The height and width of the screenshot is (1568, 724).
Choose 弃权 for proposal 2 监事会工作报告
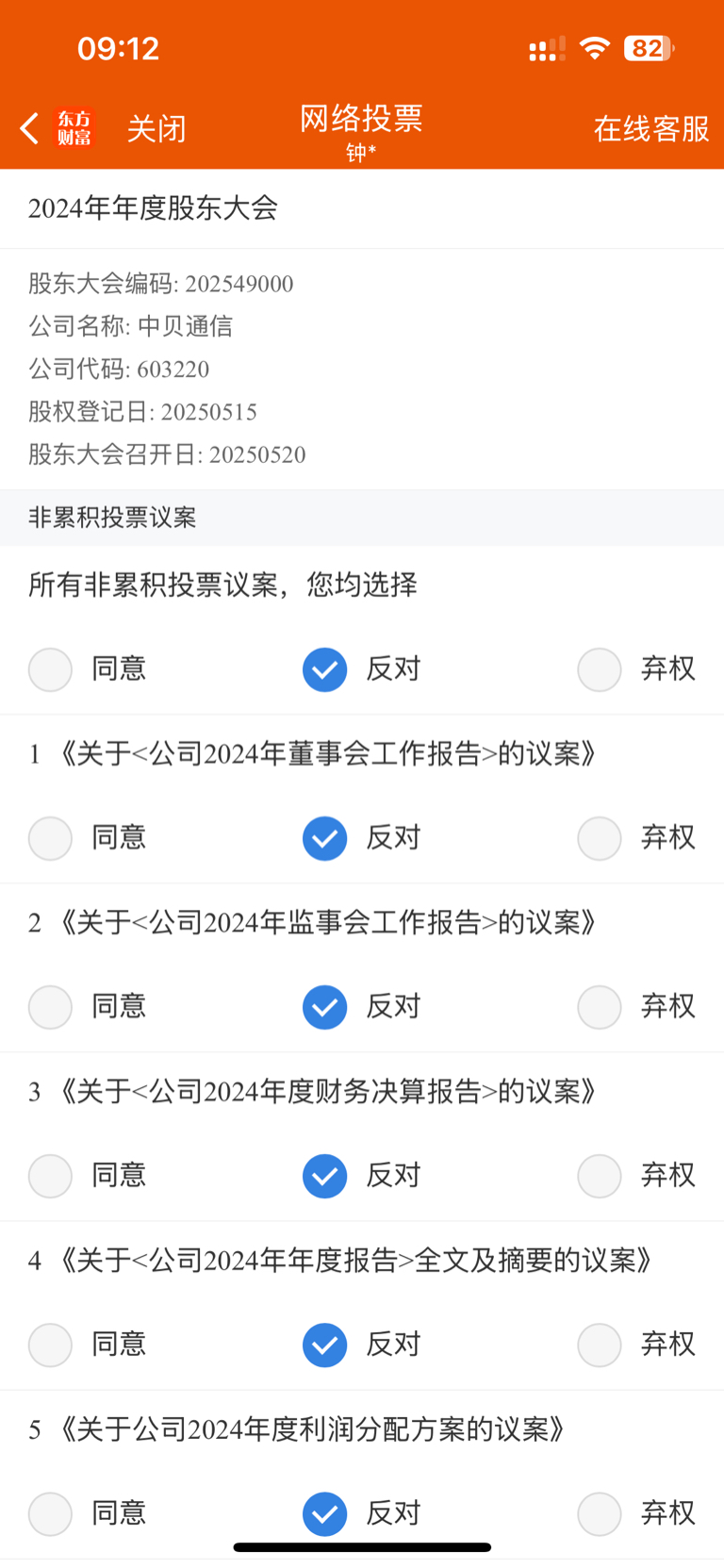tap(600, 1007)
